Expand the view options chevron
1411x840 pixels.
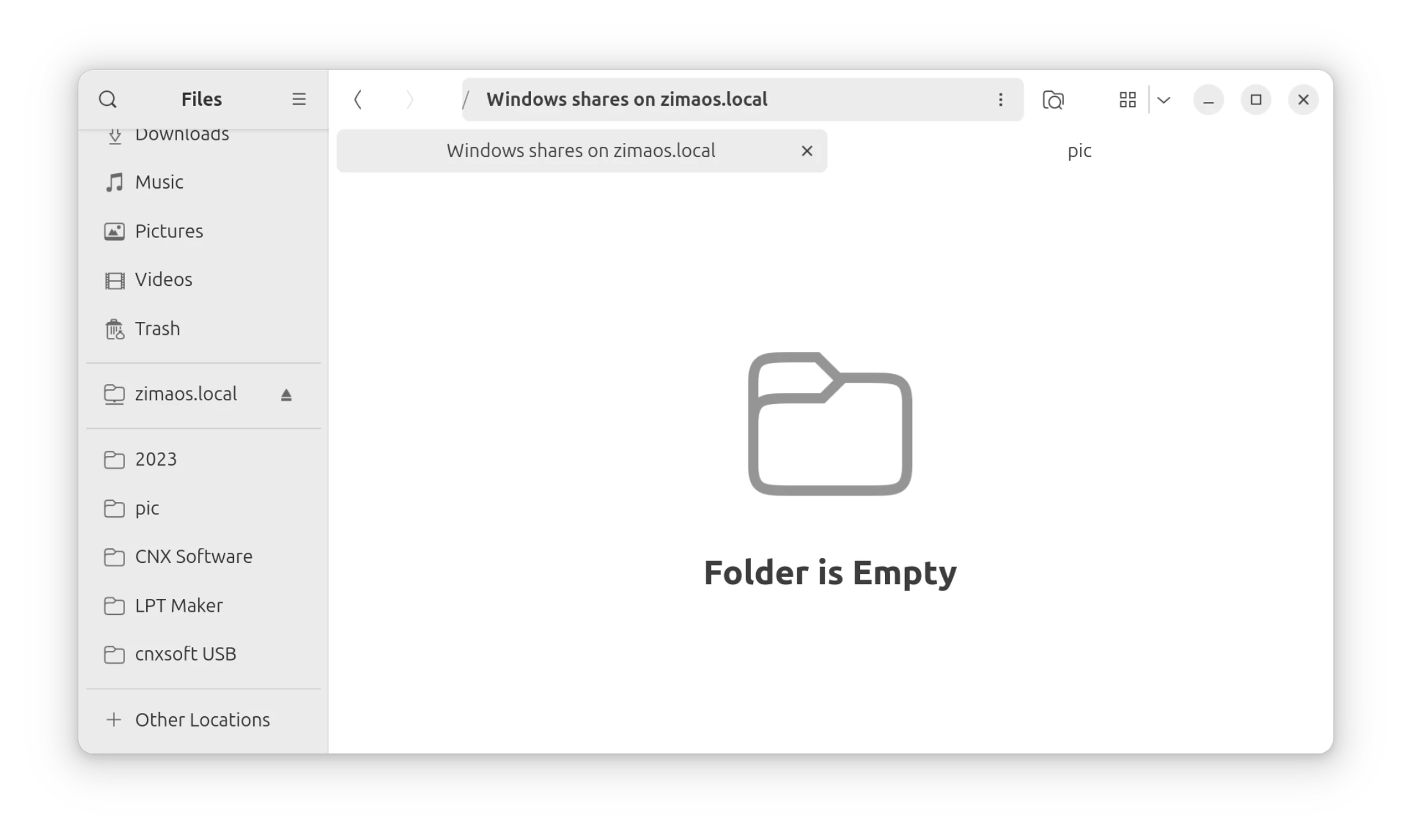click(x=1164, y=99)
